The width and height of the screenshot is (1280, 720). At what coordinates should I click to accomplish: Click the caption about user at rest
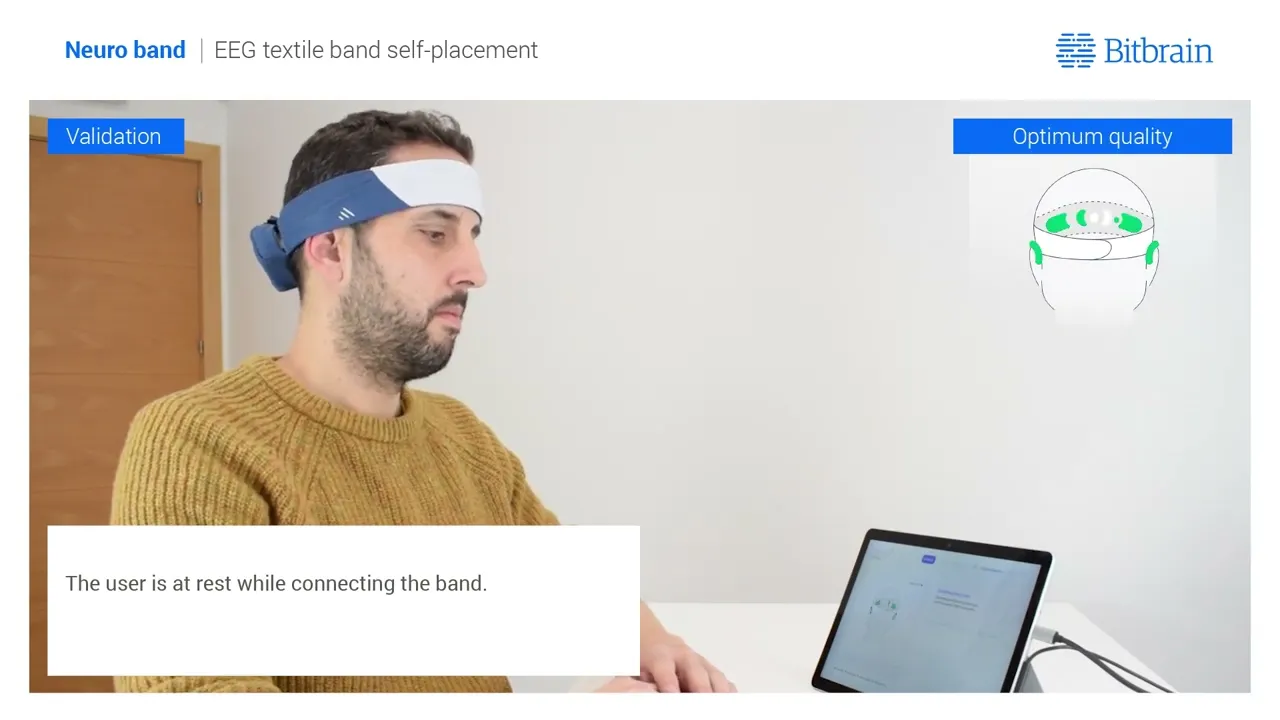pos(276,583)
